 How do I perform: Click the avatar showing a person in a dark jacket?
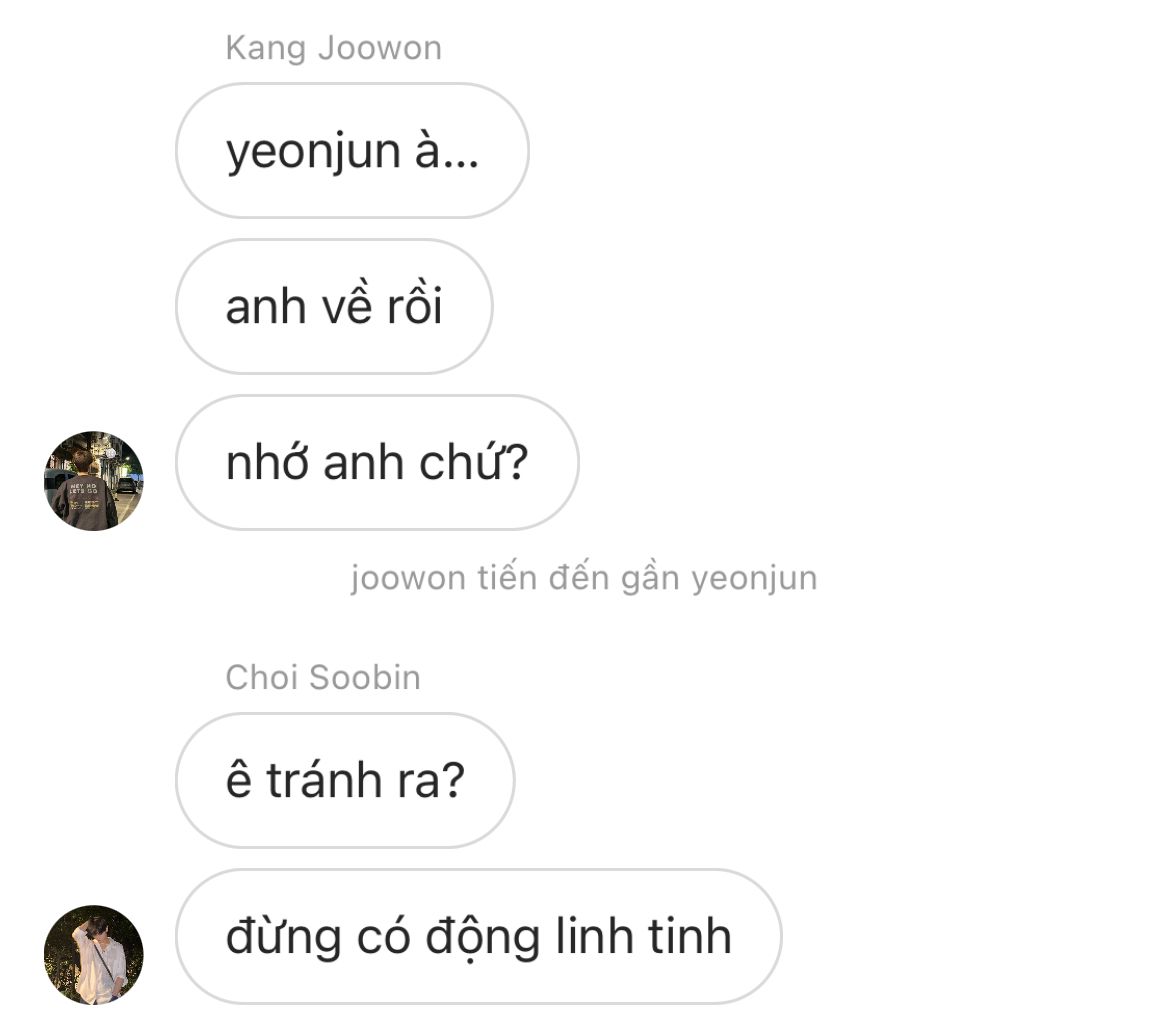[x=93, y=481]
